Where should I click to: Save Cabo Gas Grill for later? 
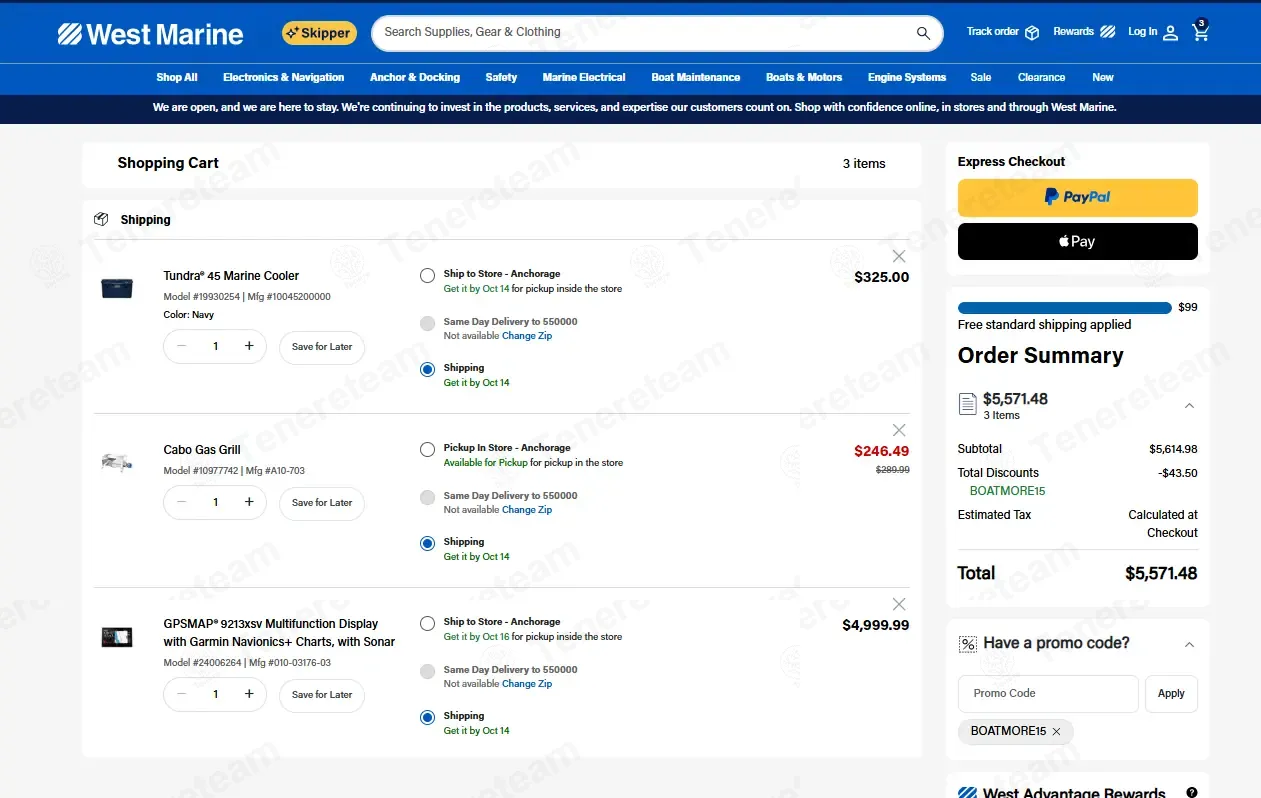click(x=322, y=503)
